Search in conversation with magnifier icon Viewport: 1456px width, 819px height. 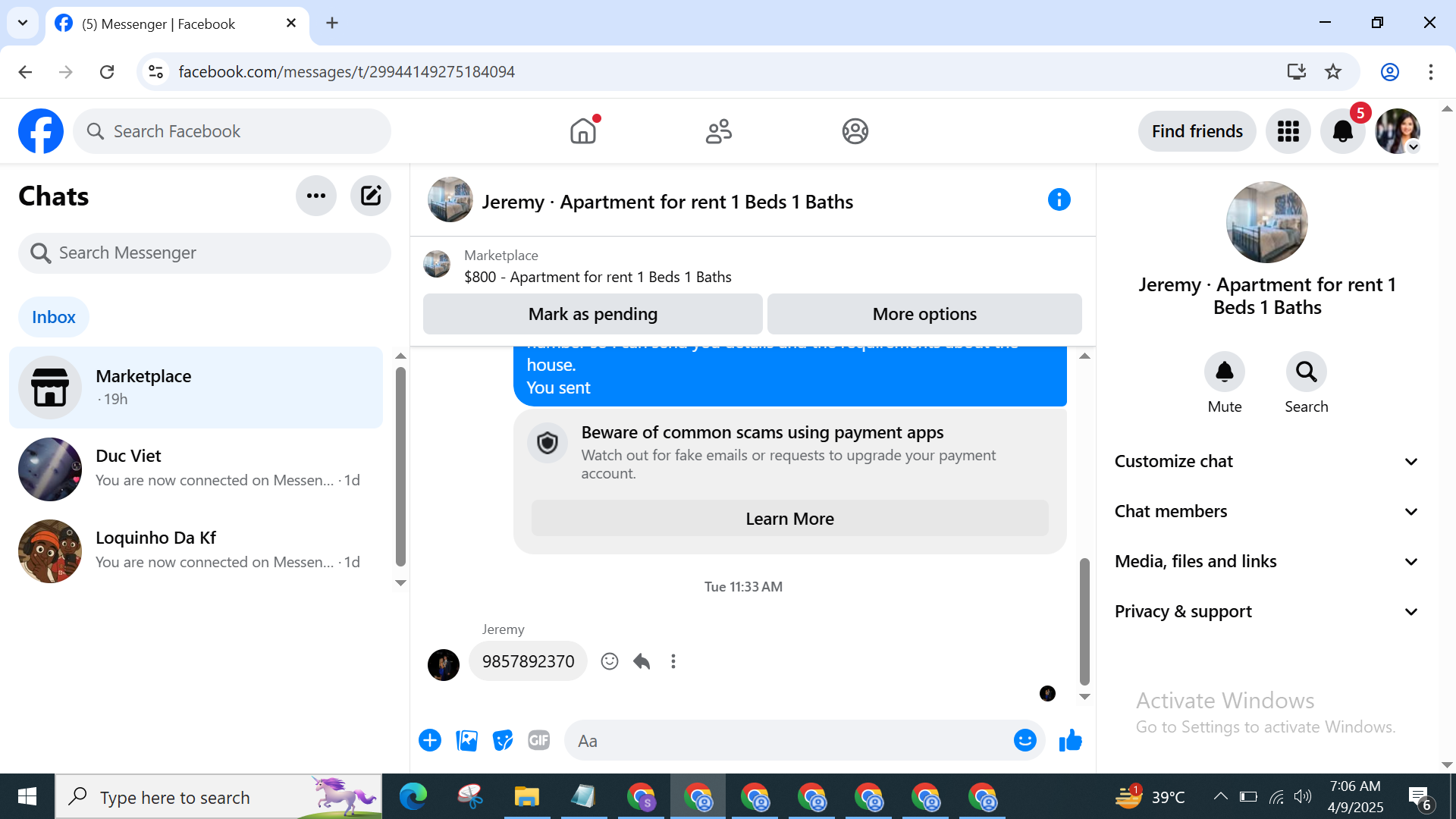point(1306,372)
